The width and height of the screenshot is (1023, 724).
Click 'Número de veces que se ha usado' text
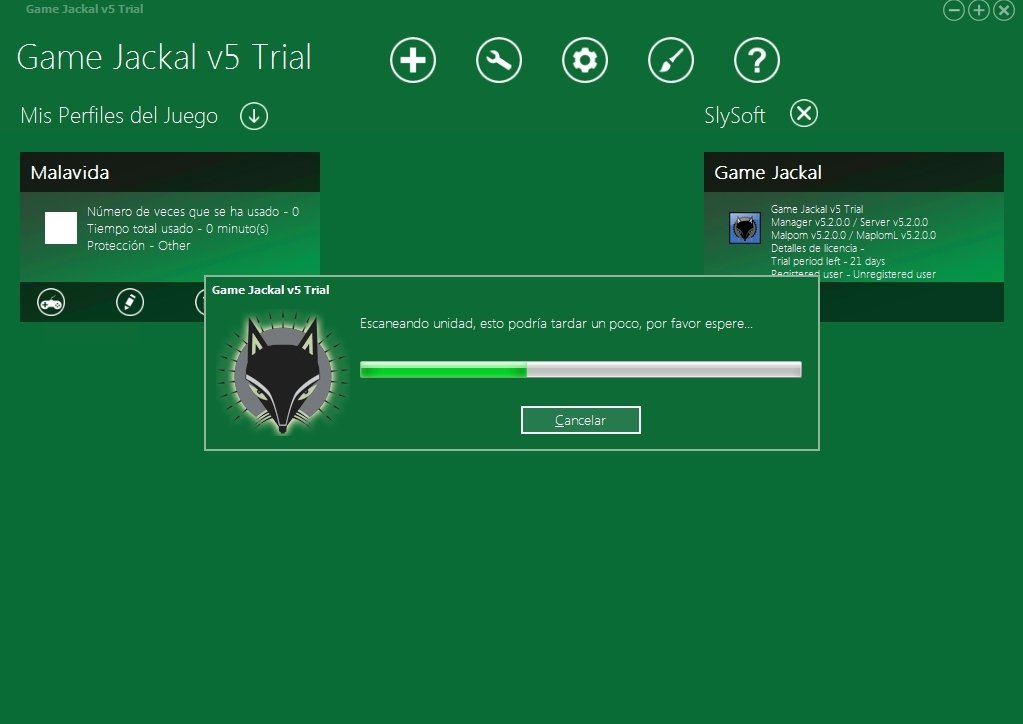click(x=183, y=212)
